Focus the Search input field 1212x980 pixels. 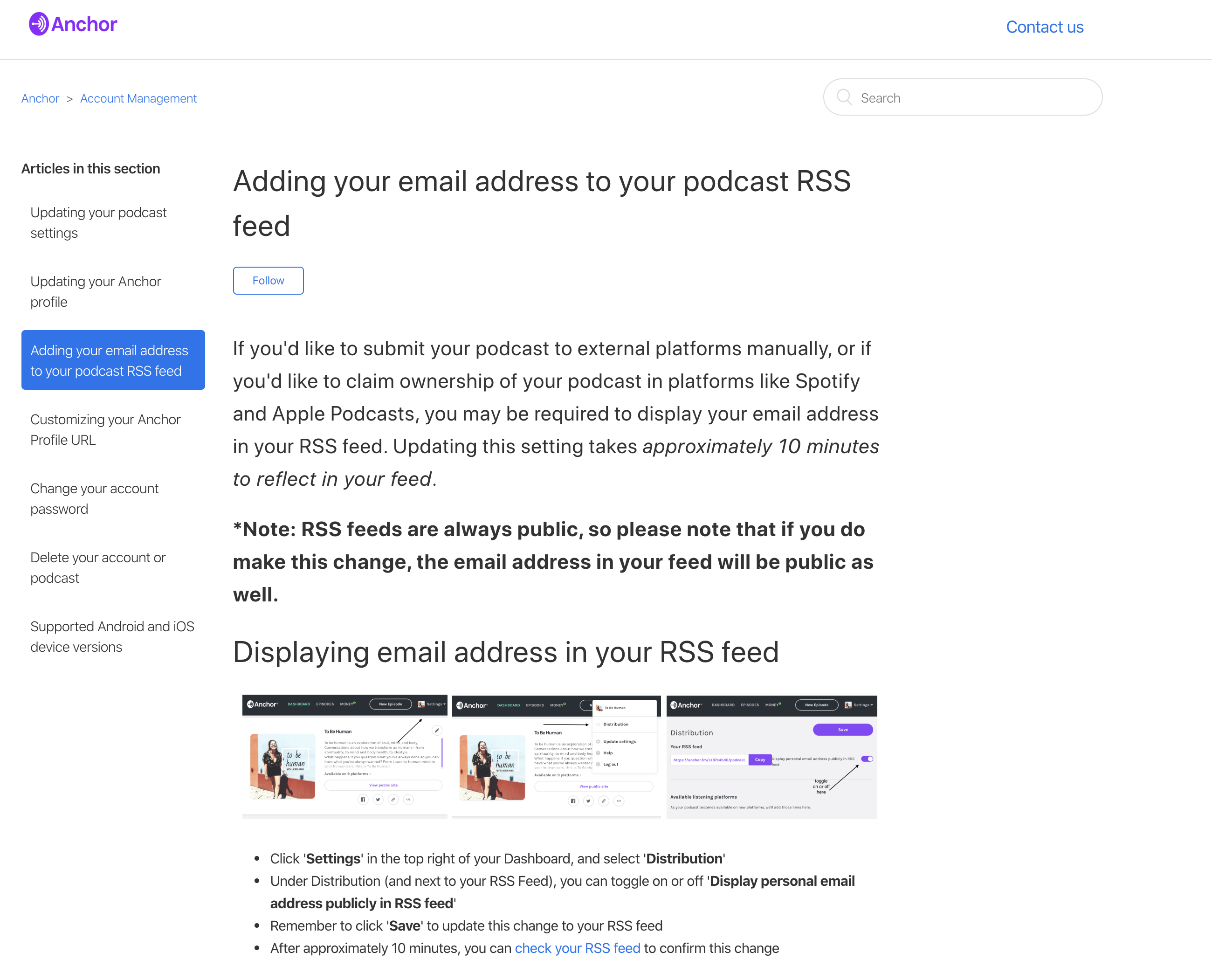pos(963,97)
